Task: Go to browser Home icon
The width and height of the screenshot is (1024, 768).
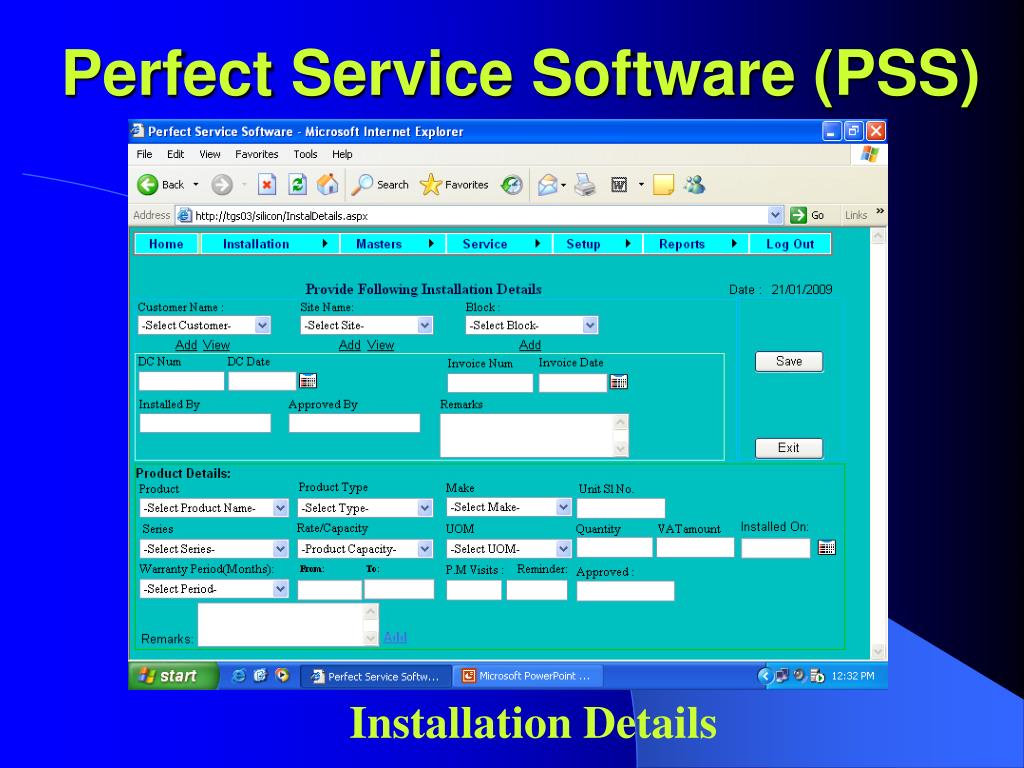Action: pos(328,185)
